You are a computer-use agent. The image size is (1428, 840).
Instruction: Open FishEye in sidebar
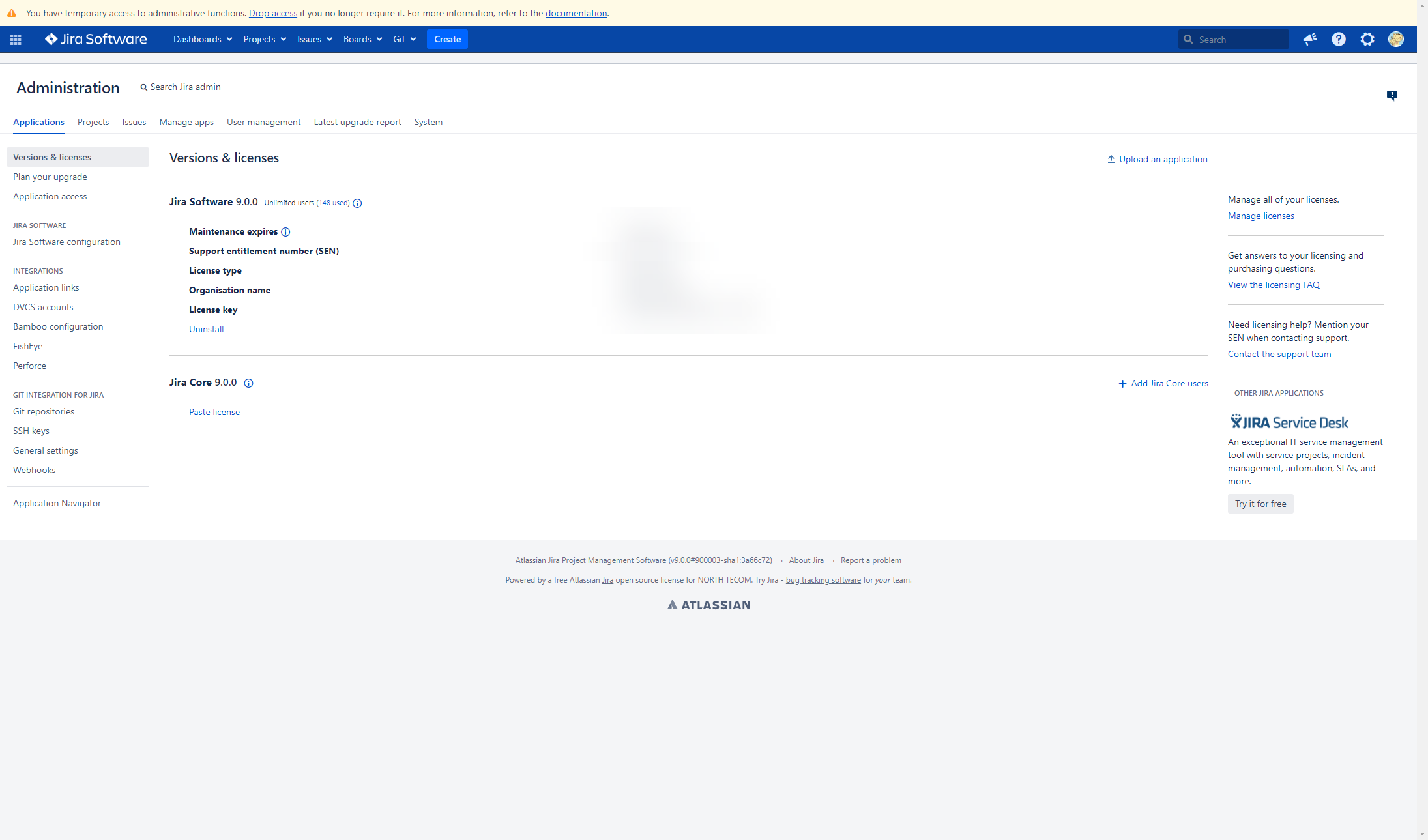27,346
